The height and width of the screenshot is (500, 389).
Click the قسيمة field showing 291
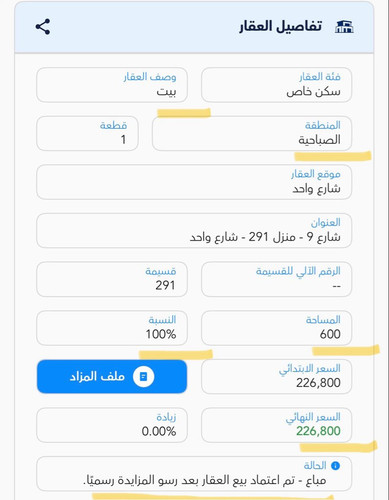pos(112,279)
